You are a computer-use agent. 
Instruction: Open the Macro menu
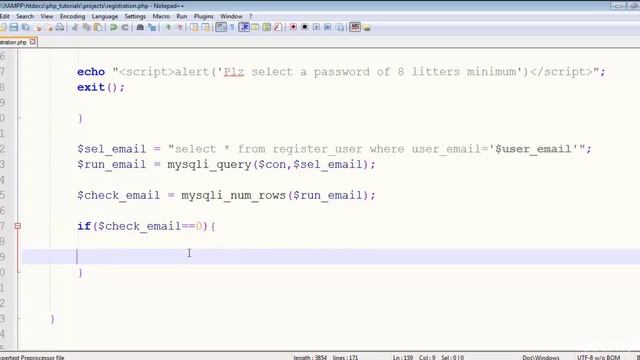coord(161,16)
